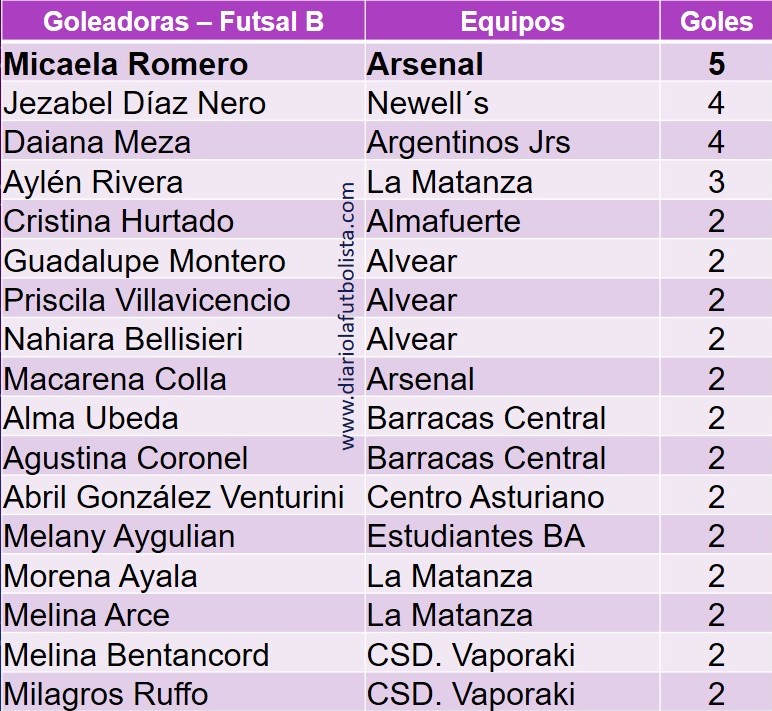Click the diariolafutbolista.com watermark link

(349, 316)
